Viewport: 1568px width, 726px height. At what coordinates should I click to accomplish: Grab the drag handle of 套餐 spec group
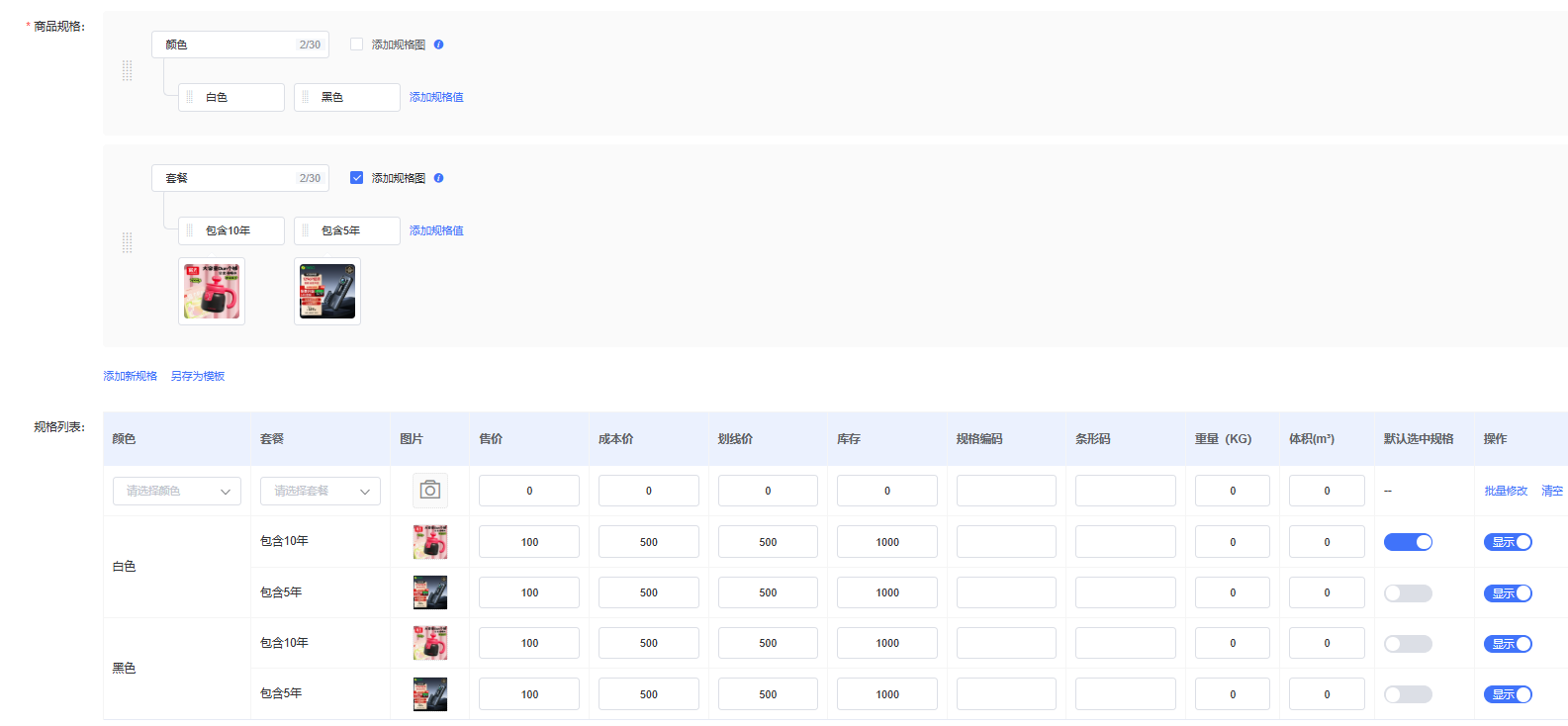point(127,242)
